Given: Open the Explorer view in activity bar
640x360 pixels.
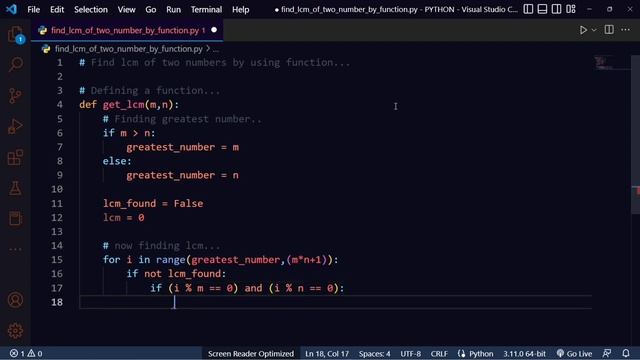Looking at the screenshot, I should 16,34.
